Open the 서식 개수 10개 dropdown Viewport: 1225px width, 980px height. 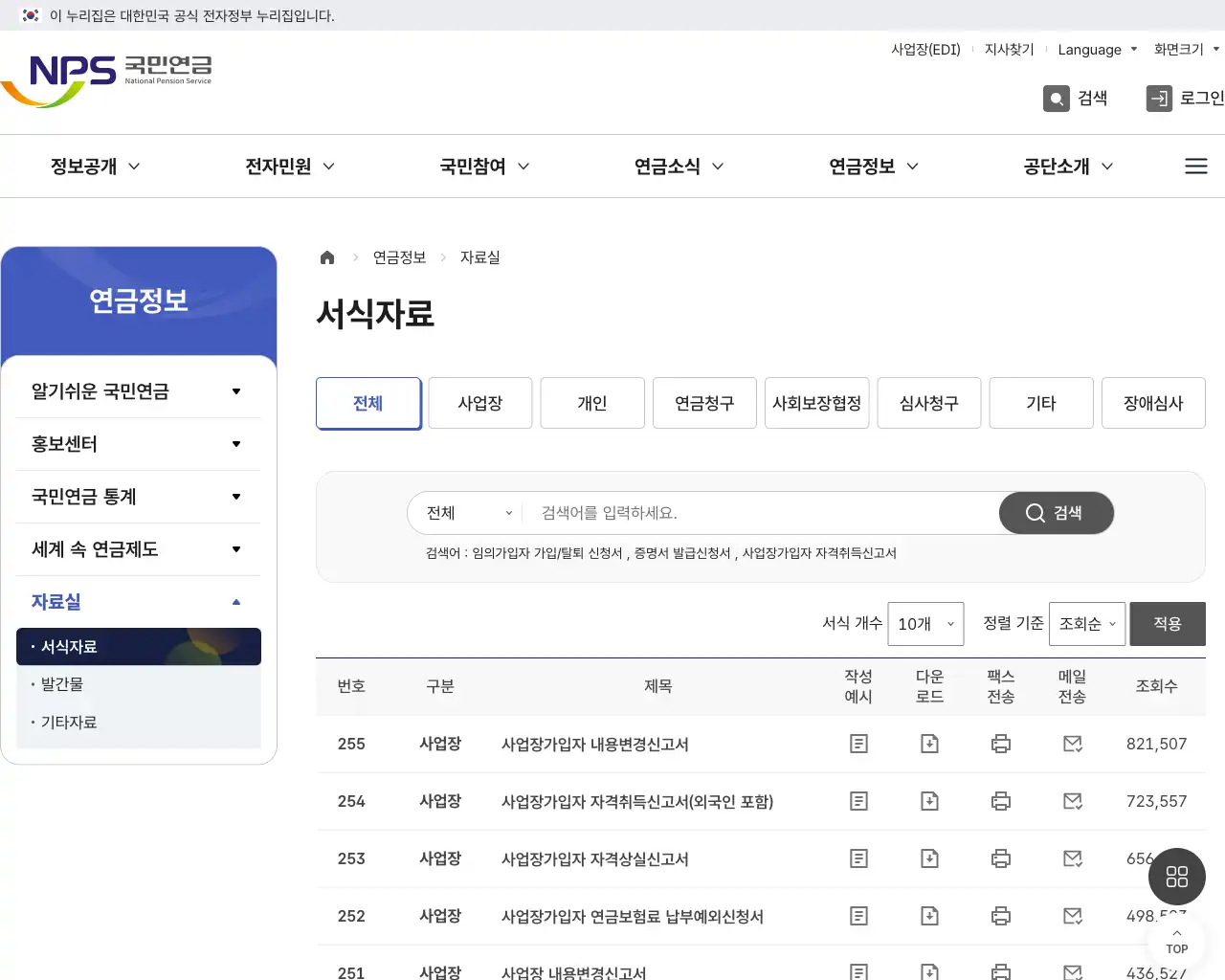925,624
